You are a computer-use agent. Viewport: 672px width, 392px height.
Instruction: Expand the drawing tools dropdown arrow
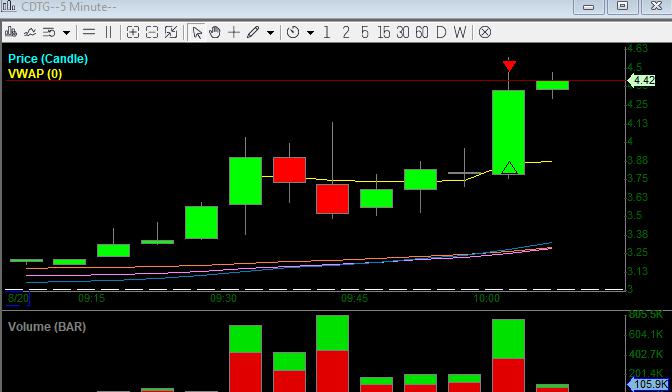[x=270, y=33]
